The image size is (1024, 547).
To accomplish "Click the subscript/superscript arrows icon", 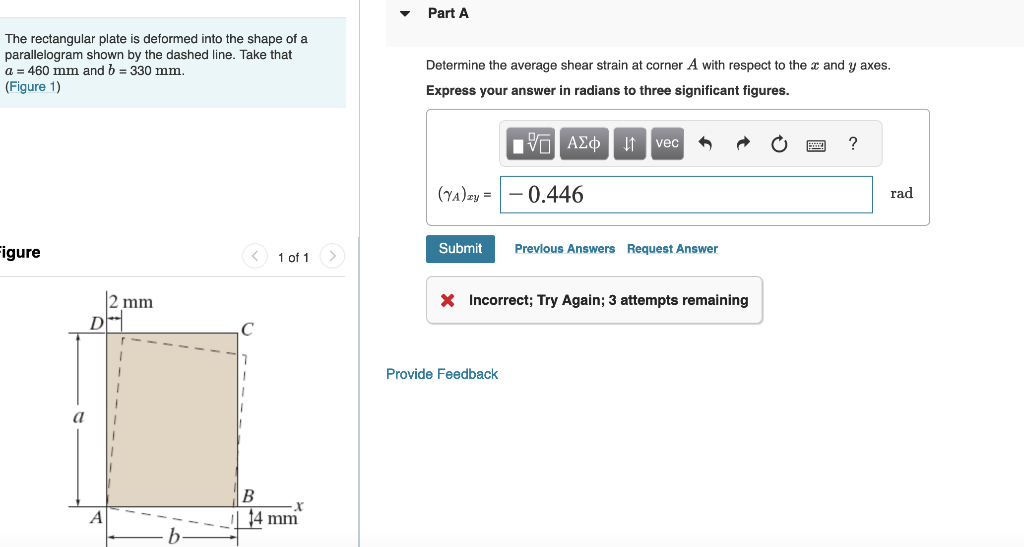I will pyautogui.click(x=630, y=144).
